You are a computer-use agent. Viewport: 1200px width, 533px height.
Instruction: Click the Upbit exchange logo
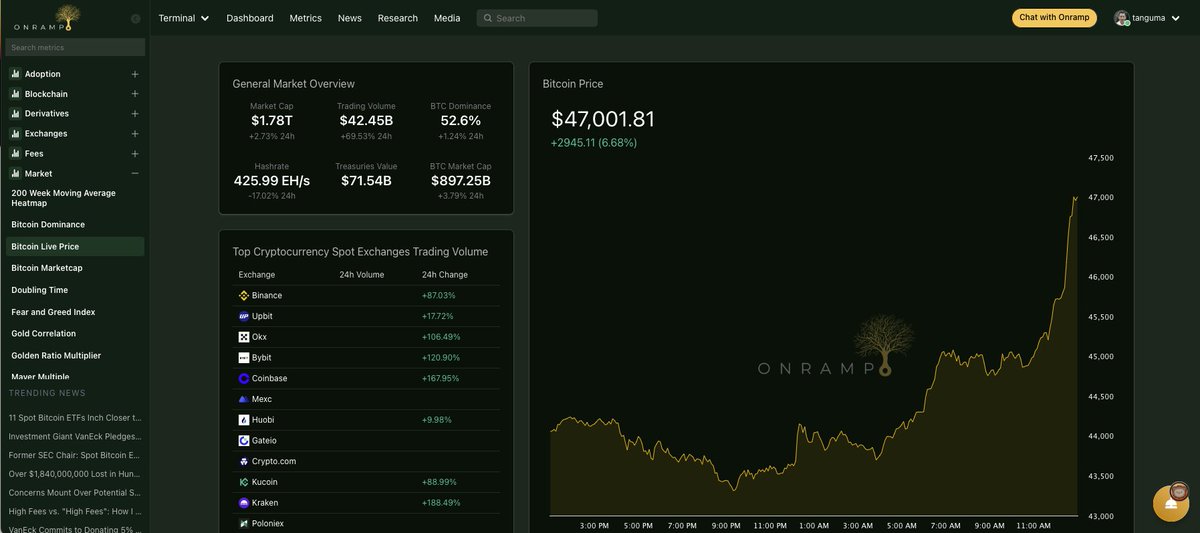tap(243, 316)
